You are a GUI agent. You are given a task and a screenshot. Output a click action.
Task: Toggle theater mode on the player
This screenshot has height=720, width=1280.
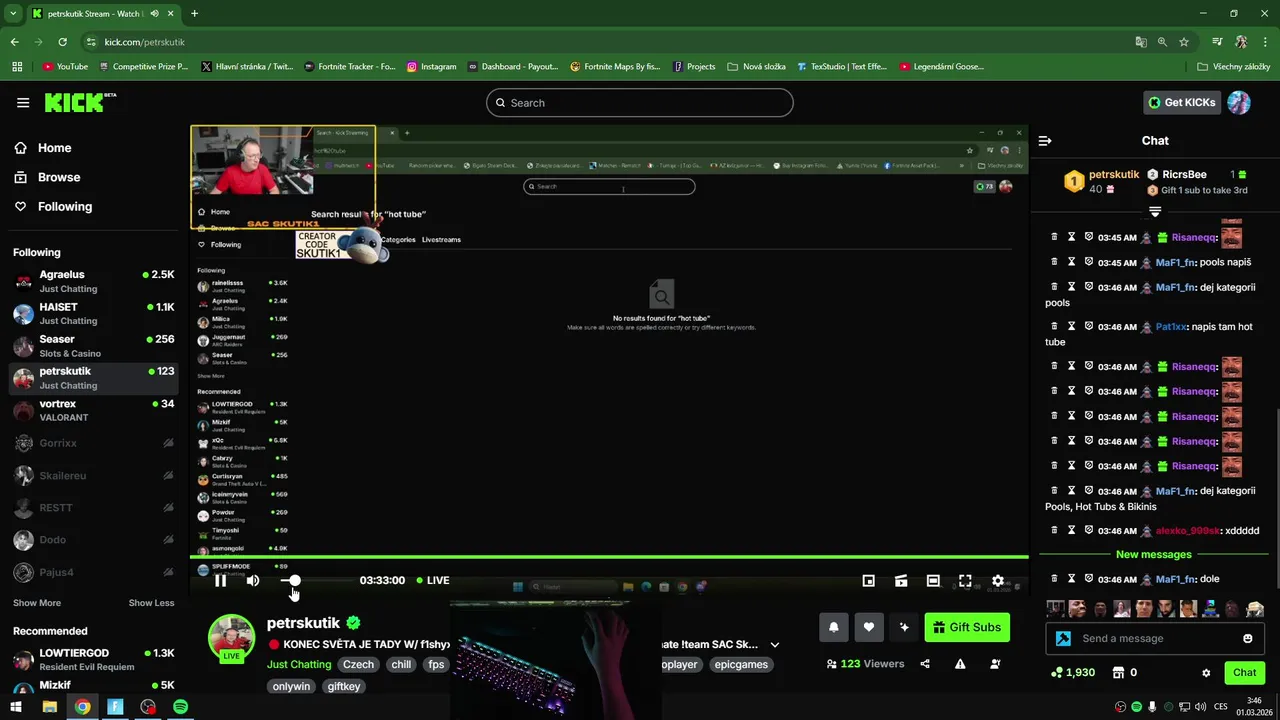(x=933, y=580)
